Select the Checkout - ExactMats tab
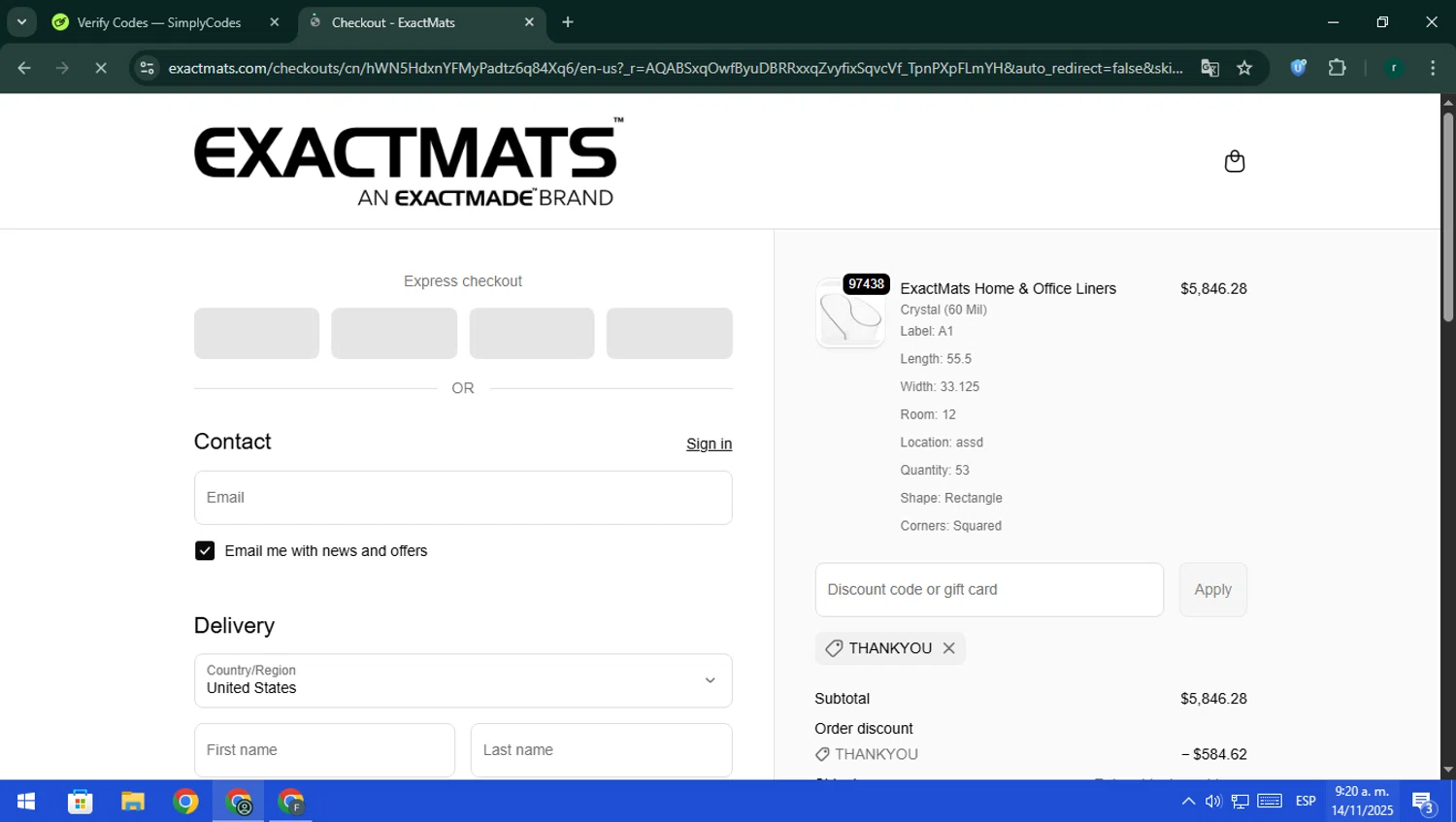Screen dimensions: 1456x822 (x=393, y=22)
